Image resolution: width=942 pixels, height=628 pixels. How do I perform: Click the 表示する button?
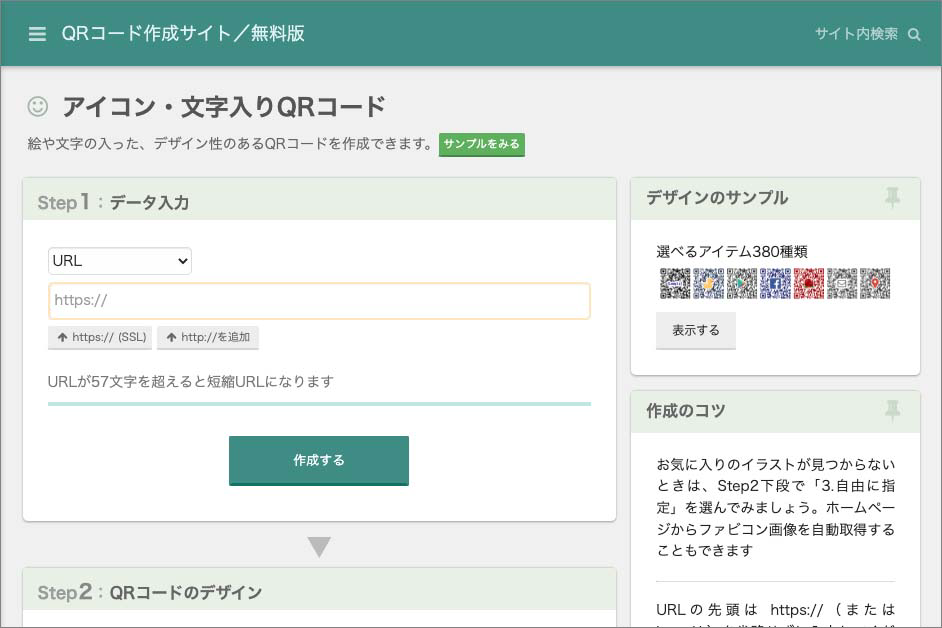[x=696, y=330]
